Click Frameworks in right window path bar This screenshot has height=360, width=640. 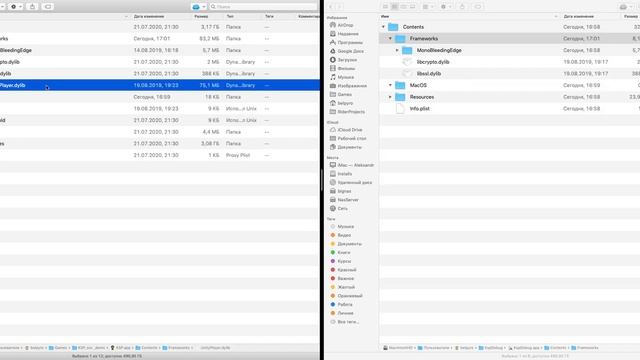[584, 348]
